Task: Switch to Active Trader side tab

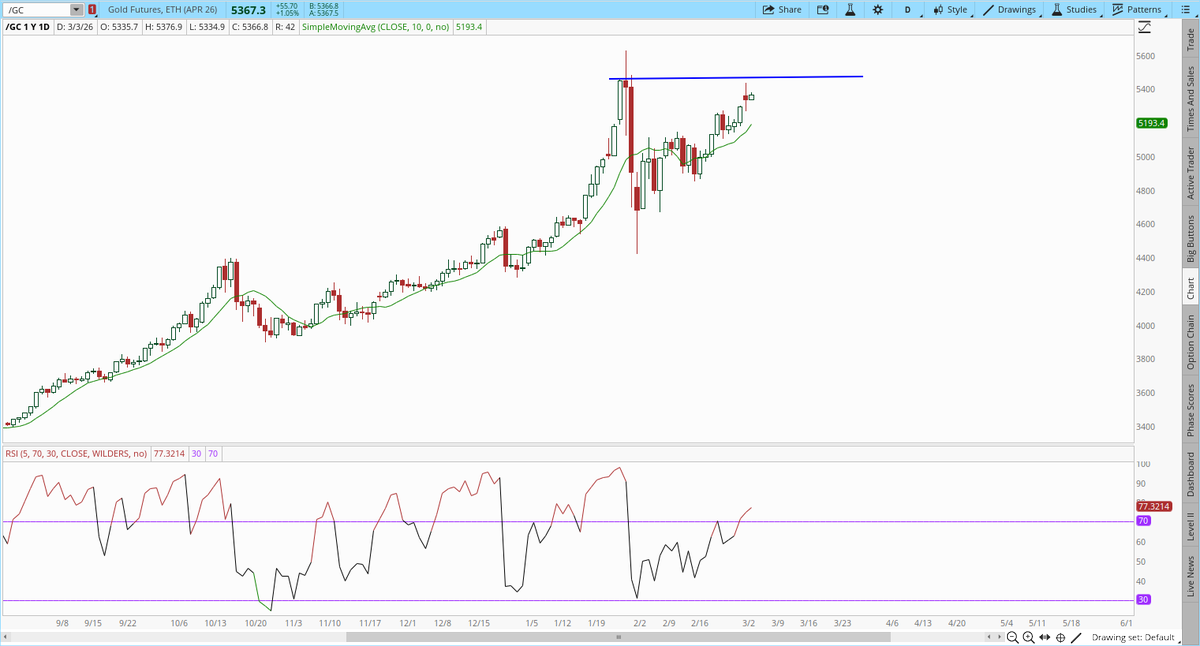Action: coord(1190,173)
